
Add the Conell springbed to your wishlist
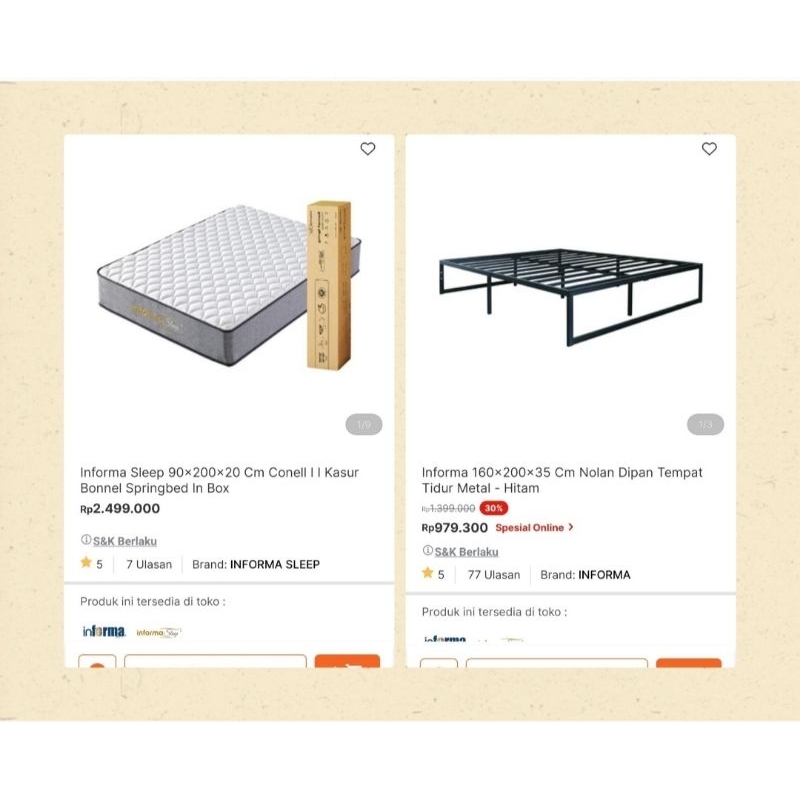[x=369, y=148]
